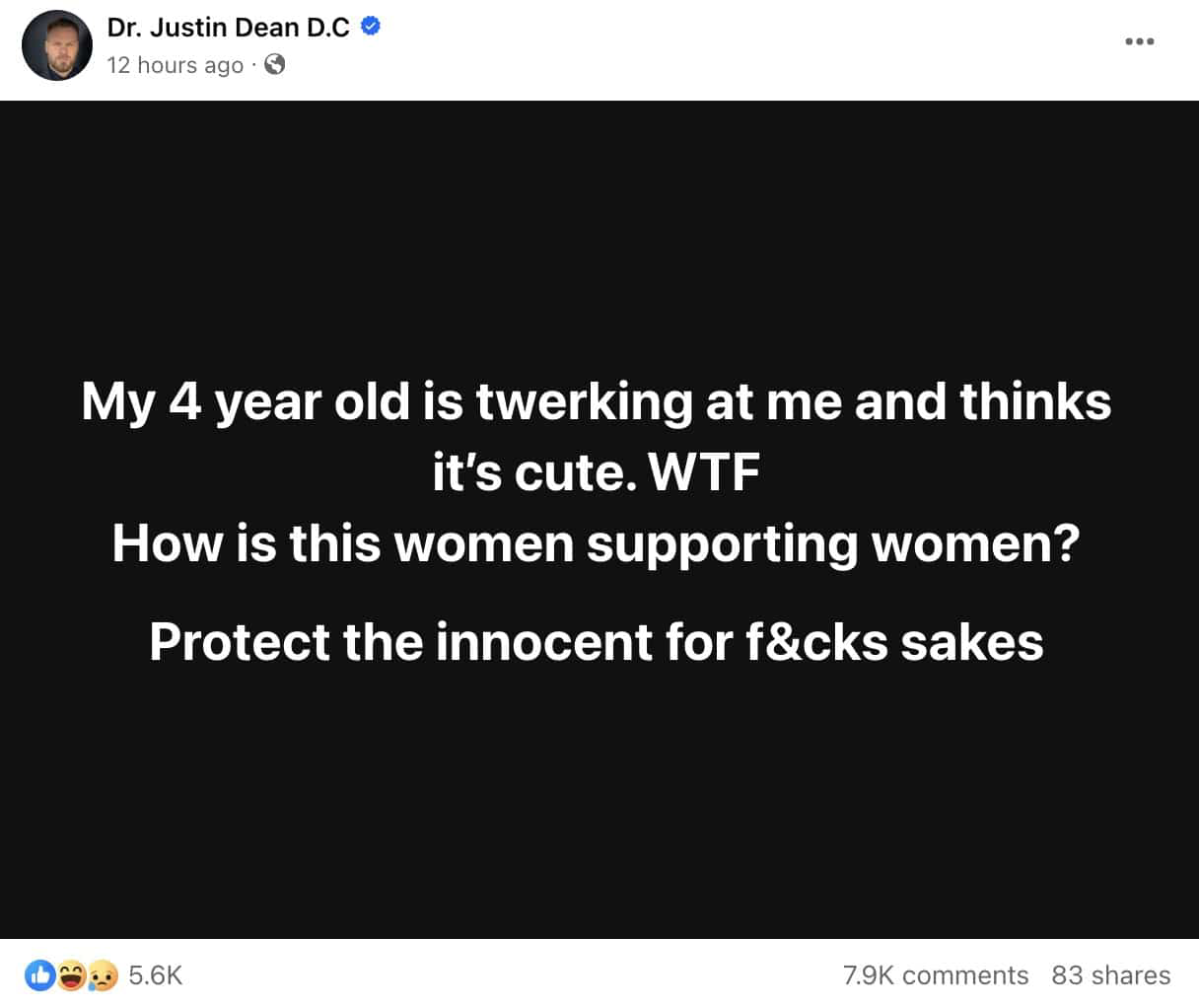Screen dimensions: 1199x1008
Task: Click the word "twerking" in the post
Action: point(584,401)
